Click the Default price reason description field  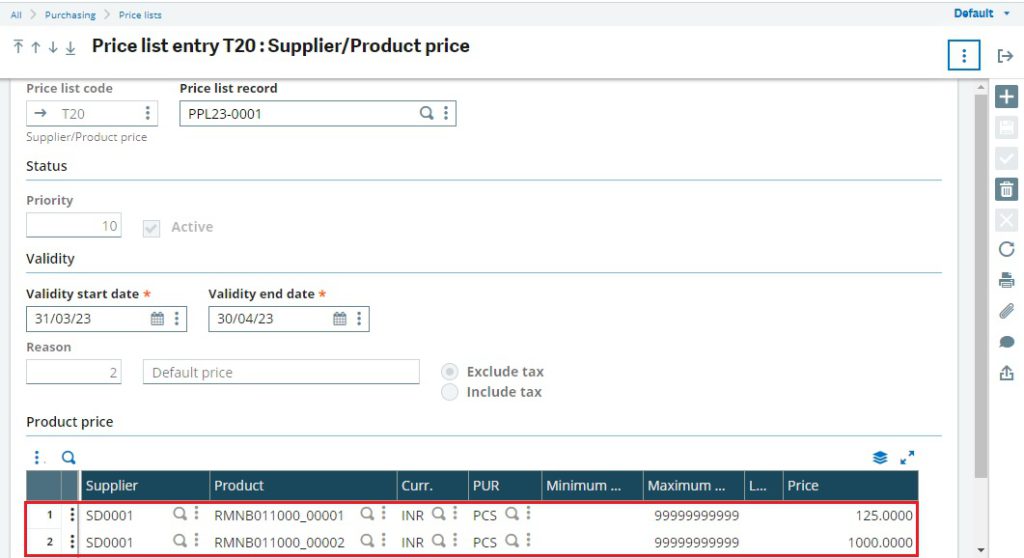click(x=281, y=372)
